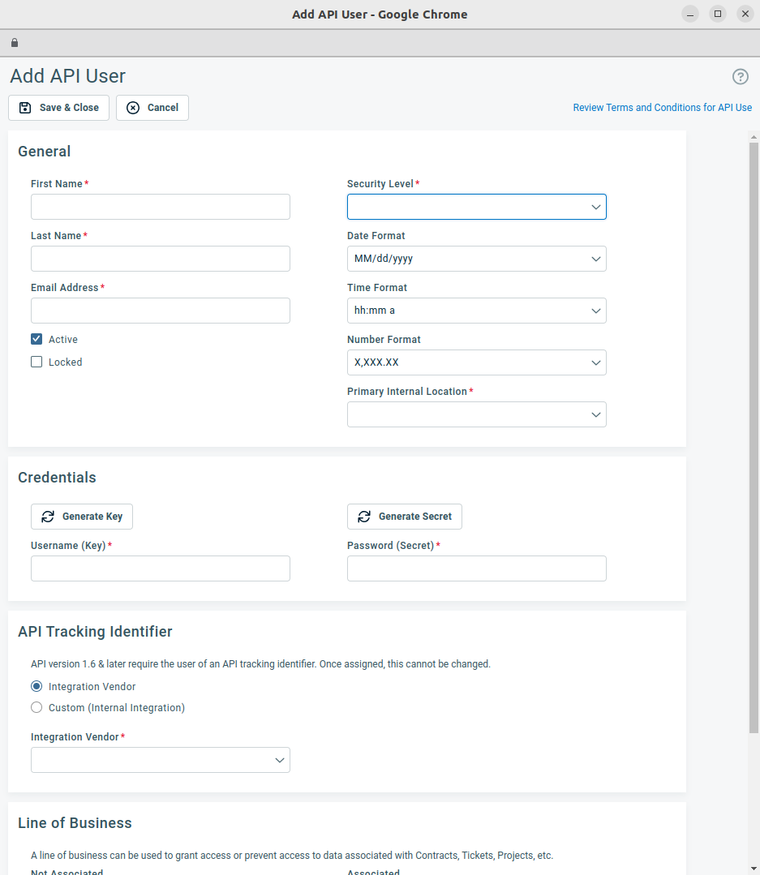This screenshot has width=760, height=875.
Task: Open Primary Internal Location dropdown
Action: pyautogui.click(x=476, y=415)
